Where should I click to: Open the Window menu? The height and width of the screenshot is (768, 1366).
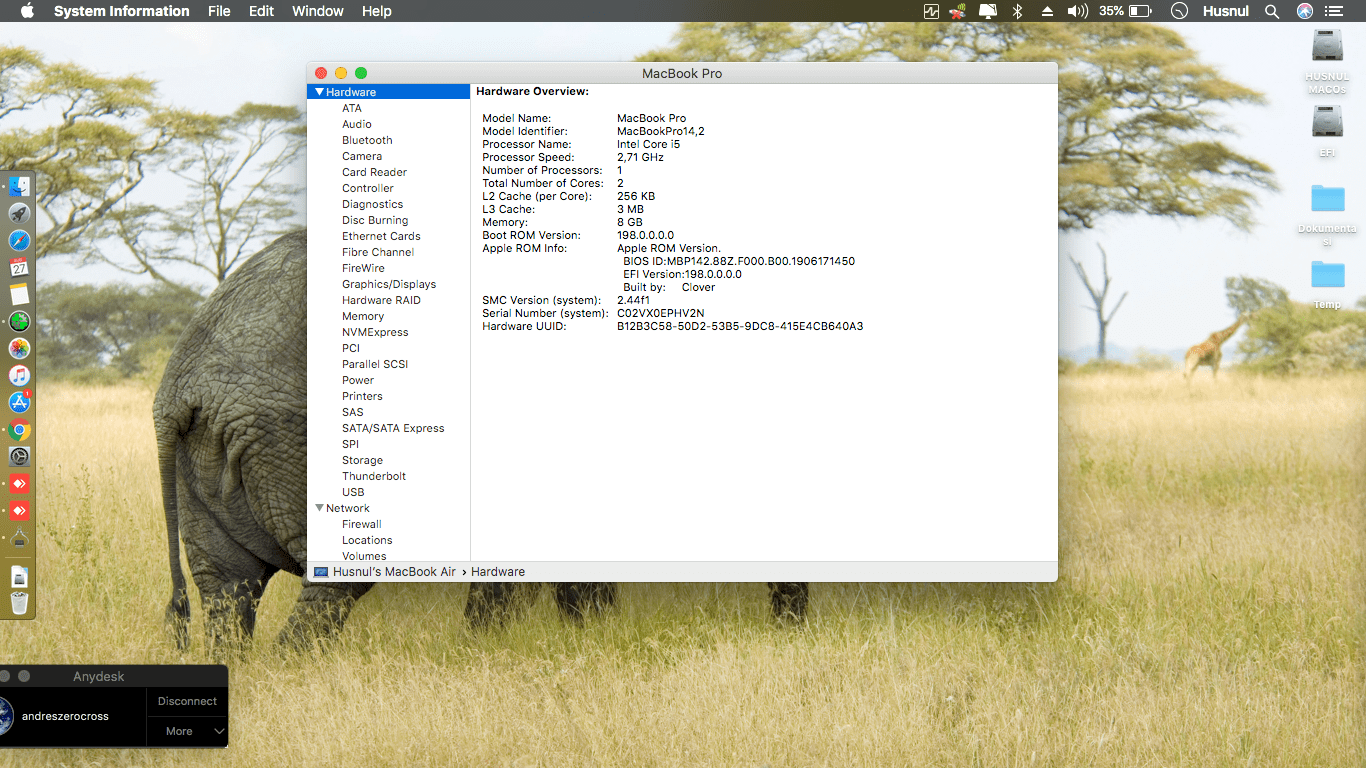click(x=317, y=11)
